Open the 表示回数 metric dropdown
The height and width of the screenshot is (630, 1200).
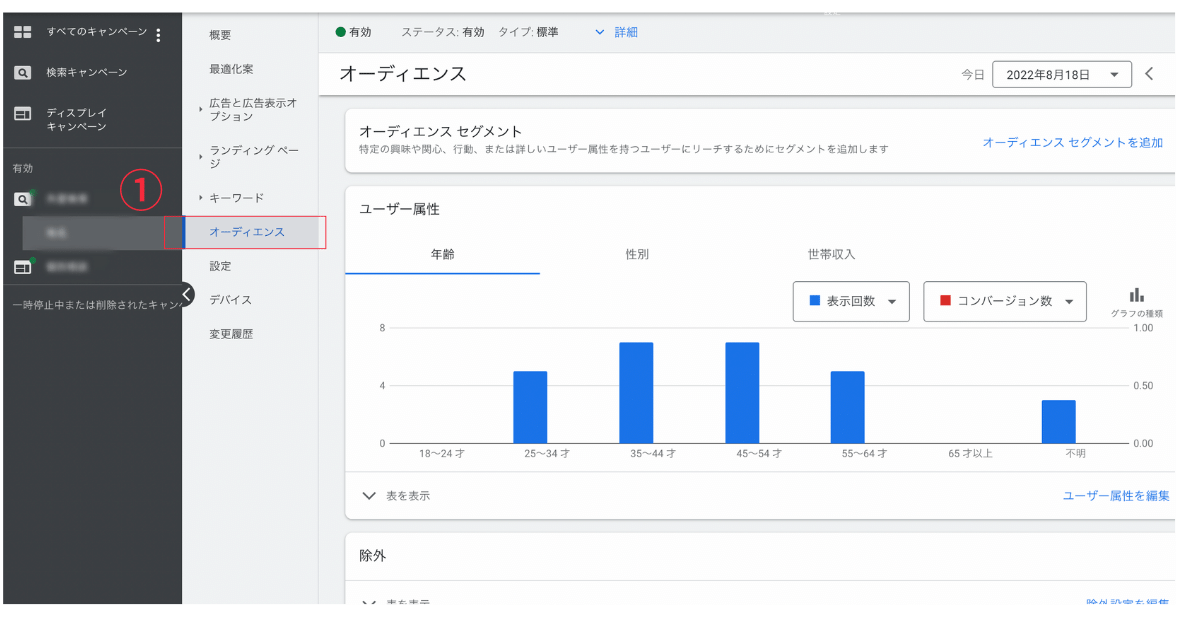851,301
